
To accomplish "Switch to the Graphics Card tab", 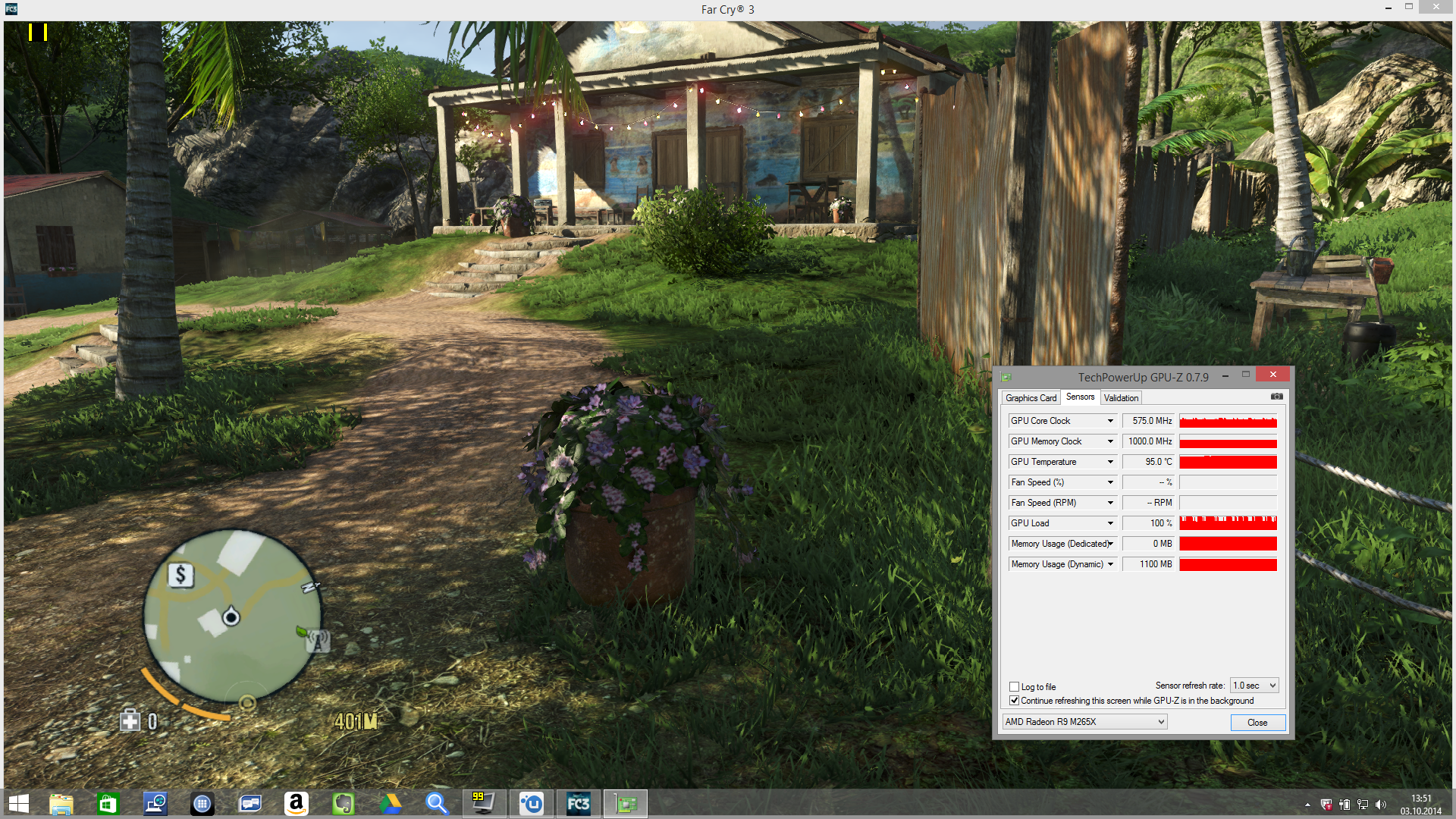I will pos(1031,398).
